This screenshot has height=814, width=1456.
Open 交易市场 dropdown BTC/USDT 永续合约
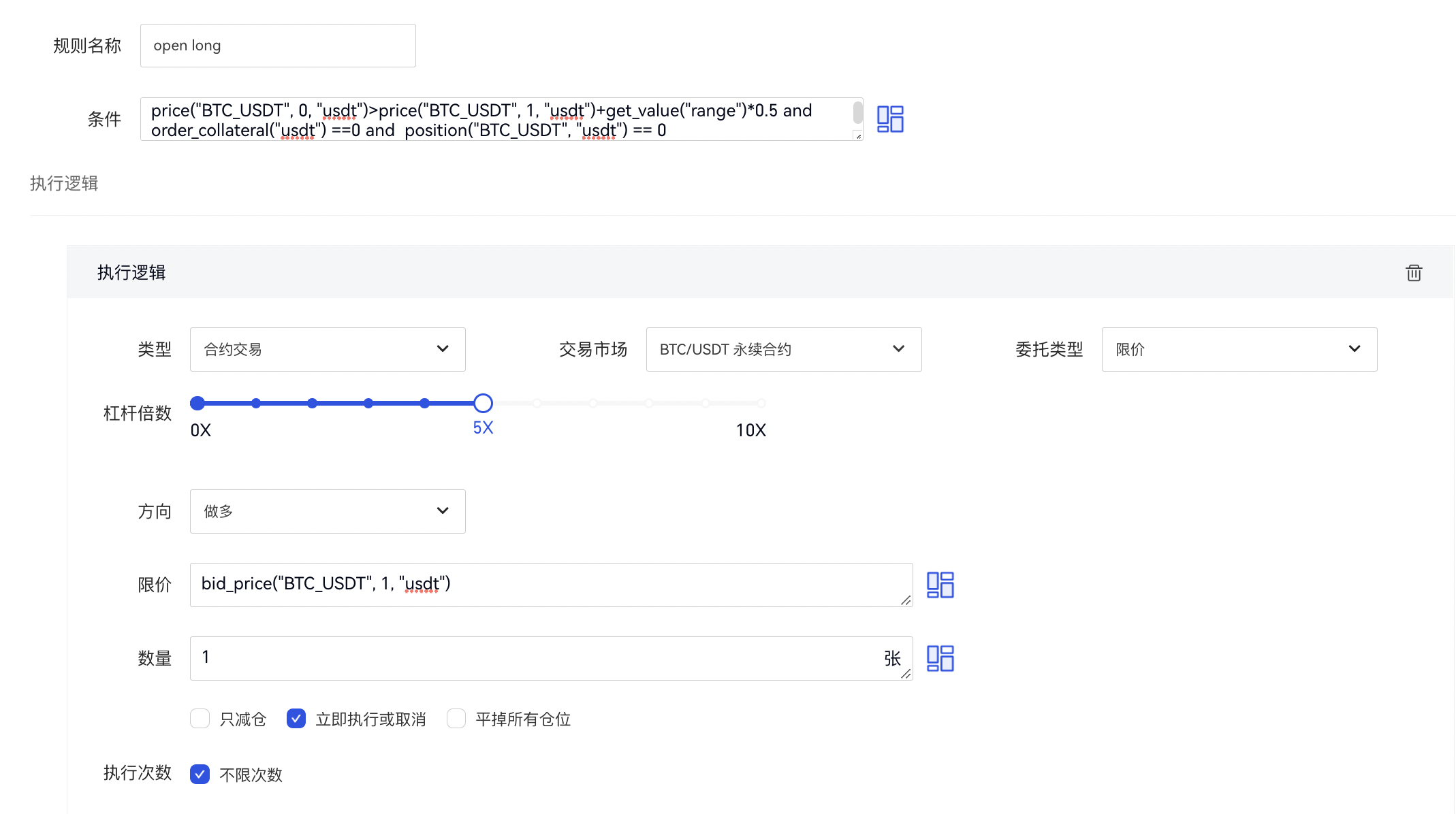(783, 349)
